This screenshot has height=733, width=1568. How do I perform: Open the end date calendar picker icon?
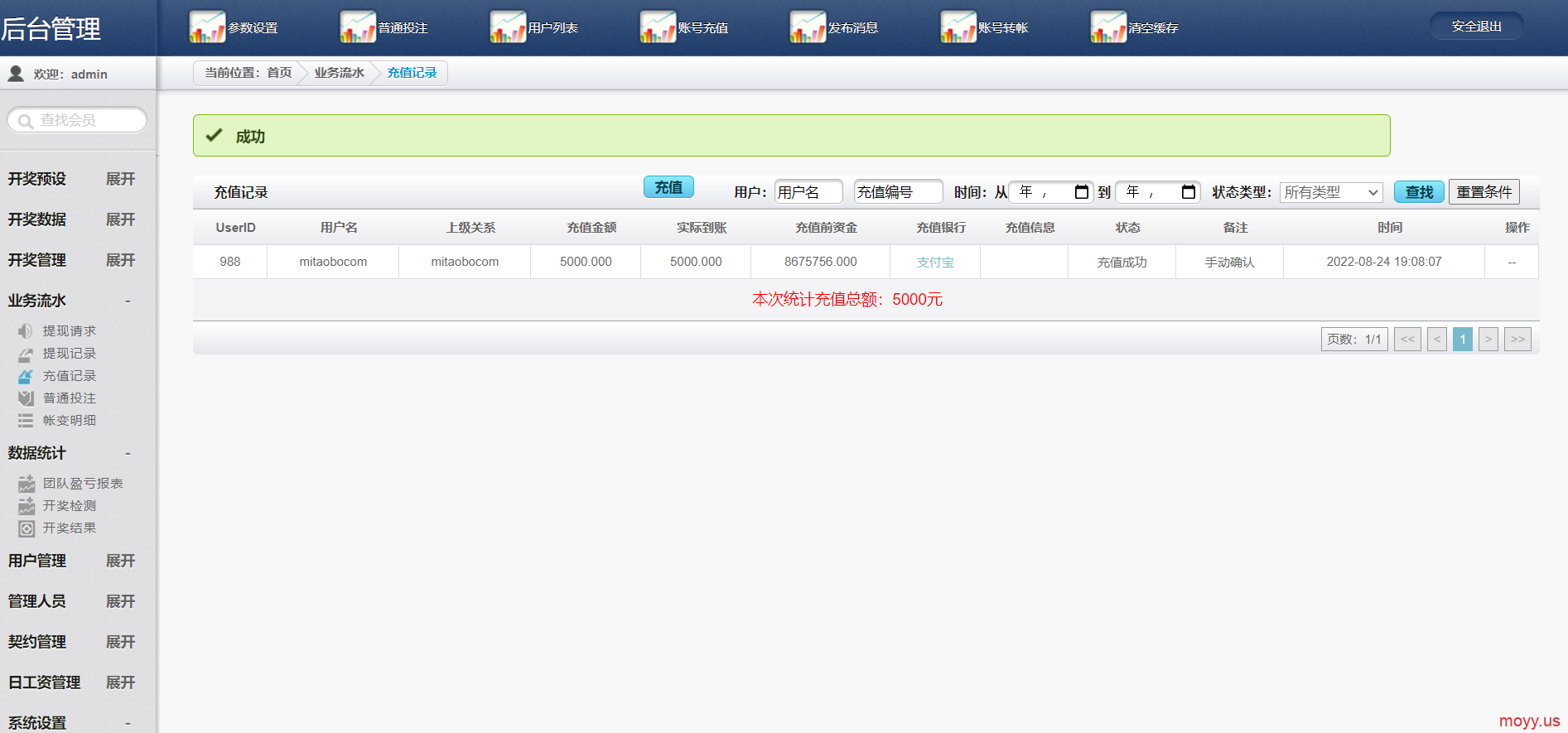tap(1189, 192)
